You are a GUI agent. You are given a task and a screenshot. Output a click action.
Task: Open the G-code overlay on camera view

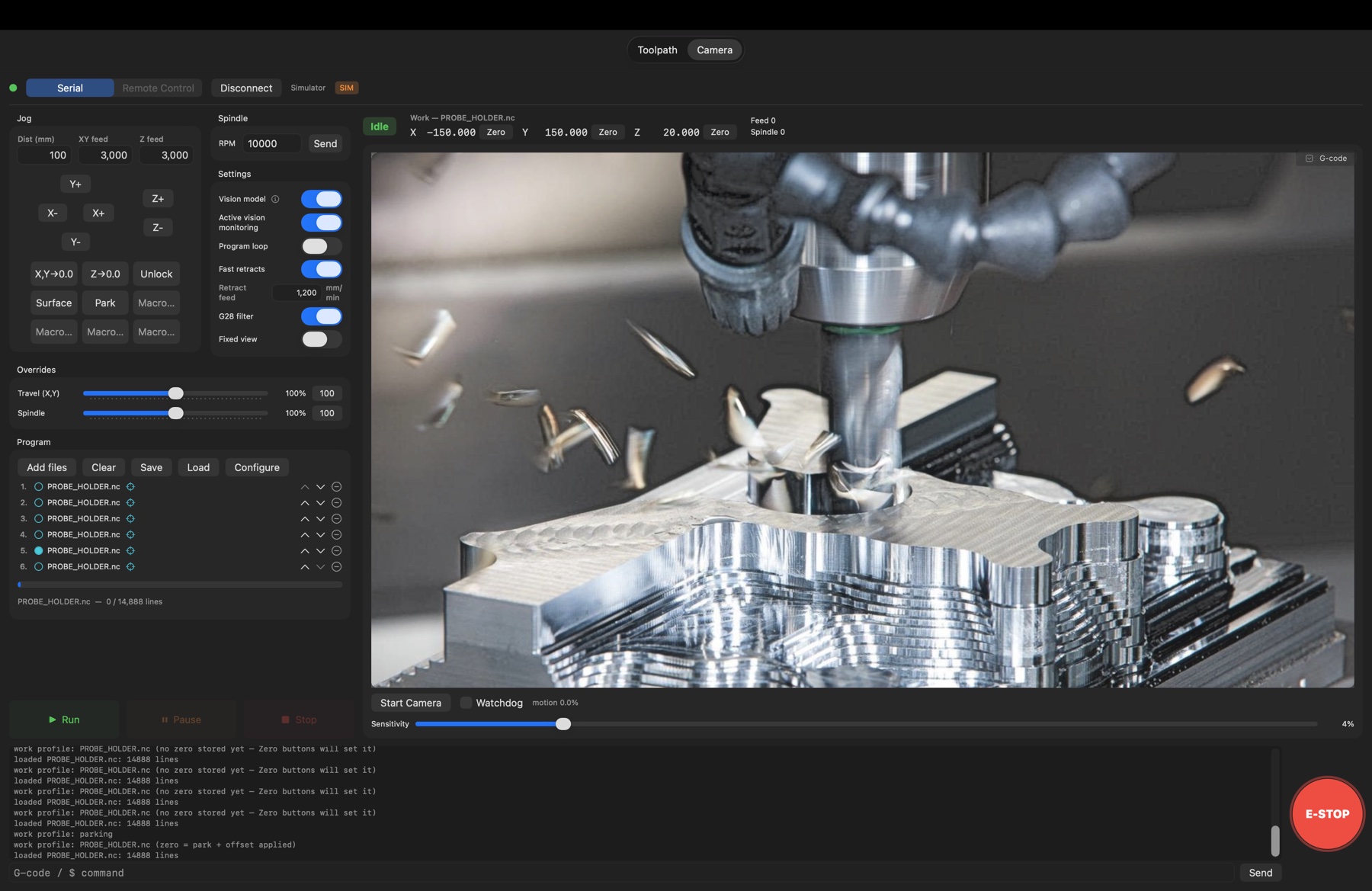(x=1326, y=159)
